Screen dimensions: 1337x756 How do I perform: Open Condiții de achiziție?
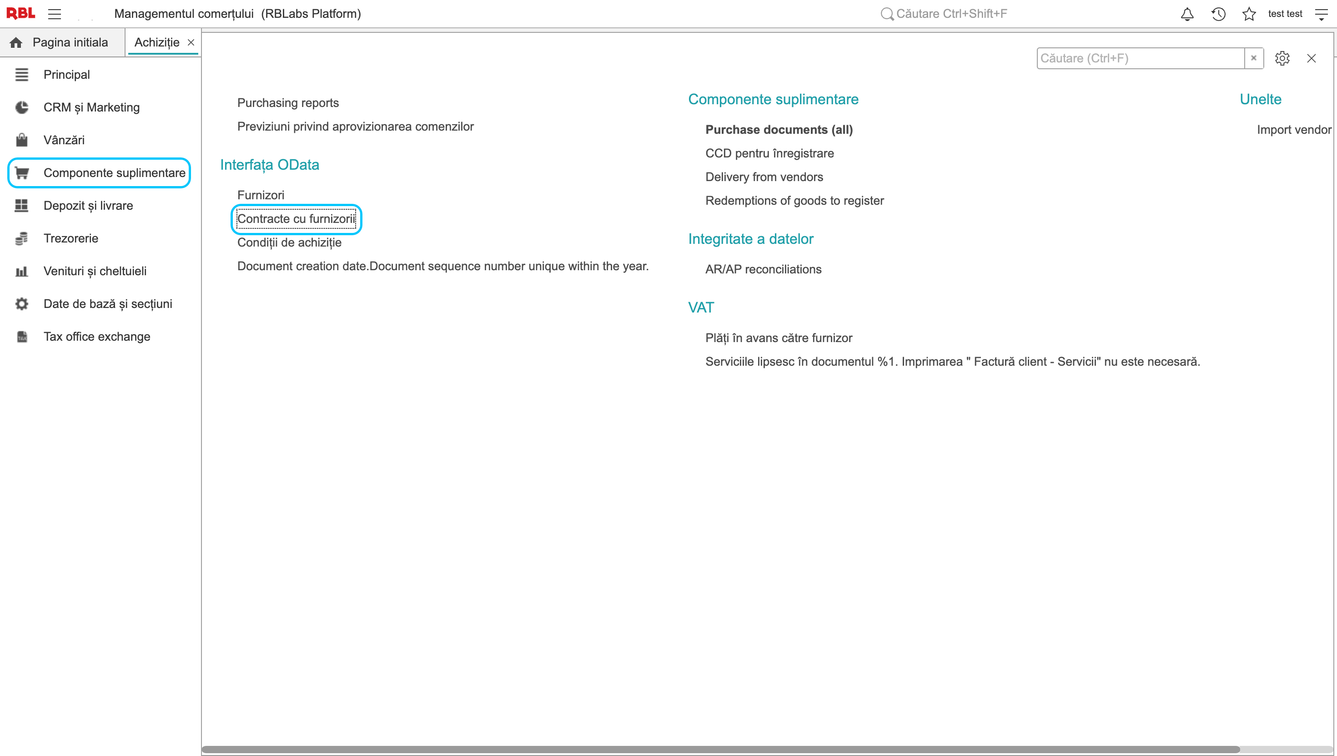[x=289, y=243]
